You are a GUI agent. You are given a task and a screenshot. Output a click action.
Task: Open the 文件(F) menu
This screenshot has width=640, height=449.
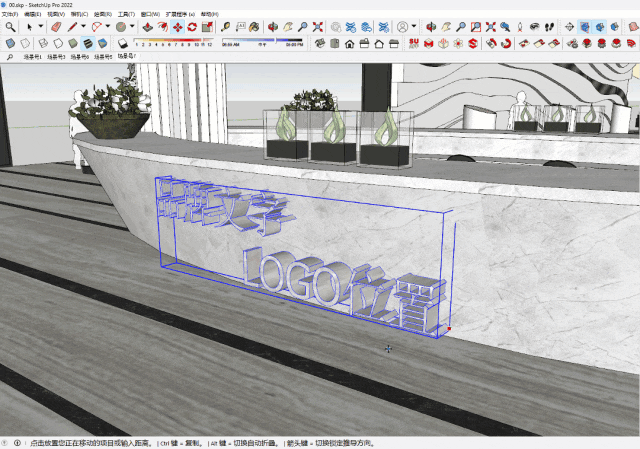point(10,14)
